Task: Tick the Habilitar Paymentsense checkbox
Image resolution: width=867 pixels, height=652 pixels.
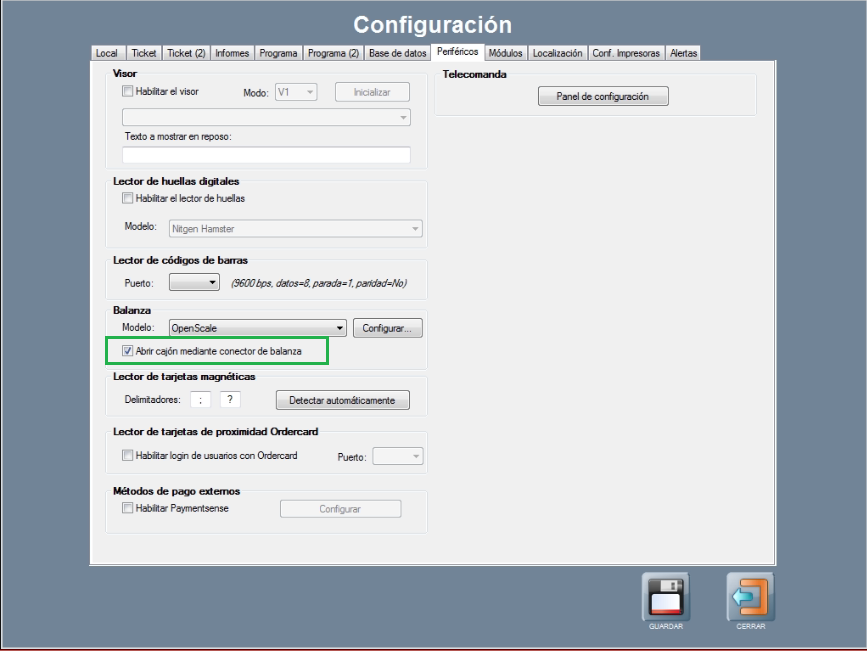Action: click(x=128, y=508)
